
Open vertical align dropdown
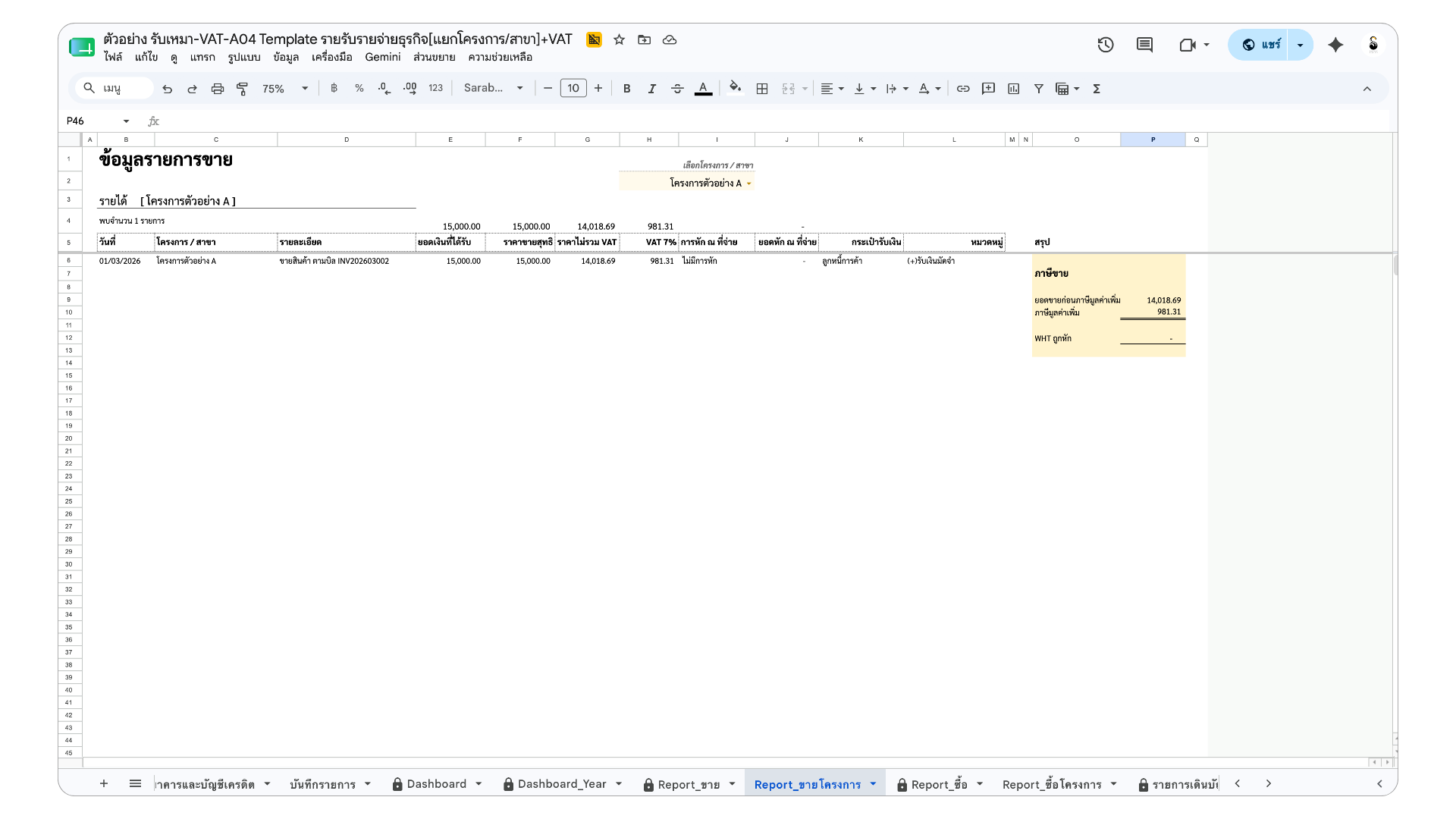pyautogui.click(x=864, y=89)
